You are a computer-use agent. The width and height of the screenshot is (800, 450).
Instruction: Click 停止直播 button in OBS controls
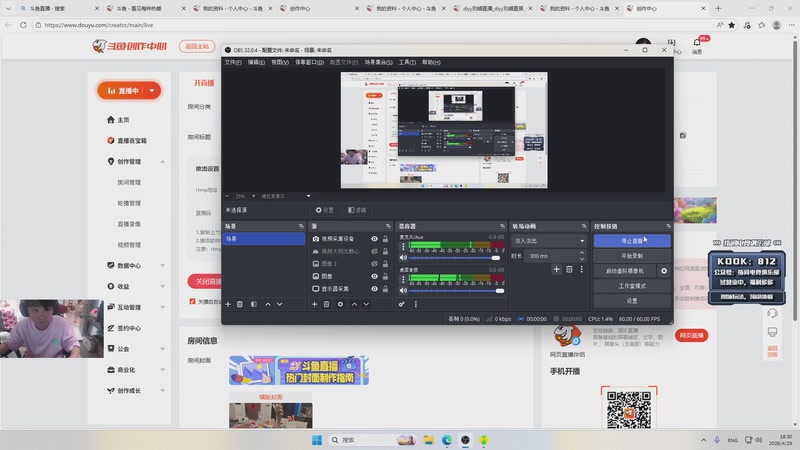pyautogui.click(x=632, y=241)
